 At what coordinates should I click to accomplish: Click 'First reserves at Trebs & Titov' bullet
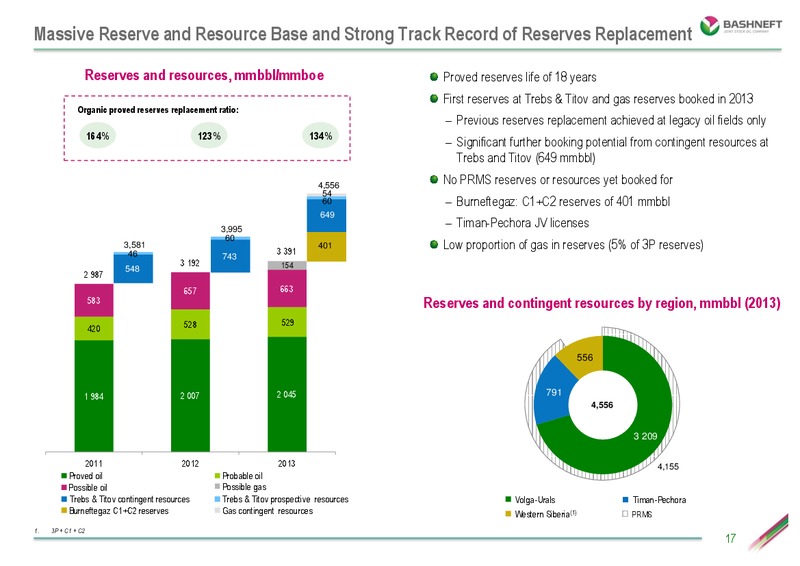tap(598, 99)
